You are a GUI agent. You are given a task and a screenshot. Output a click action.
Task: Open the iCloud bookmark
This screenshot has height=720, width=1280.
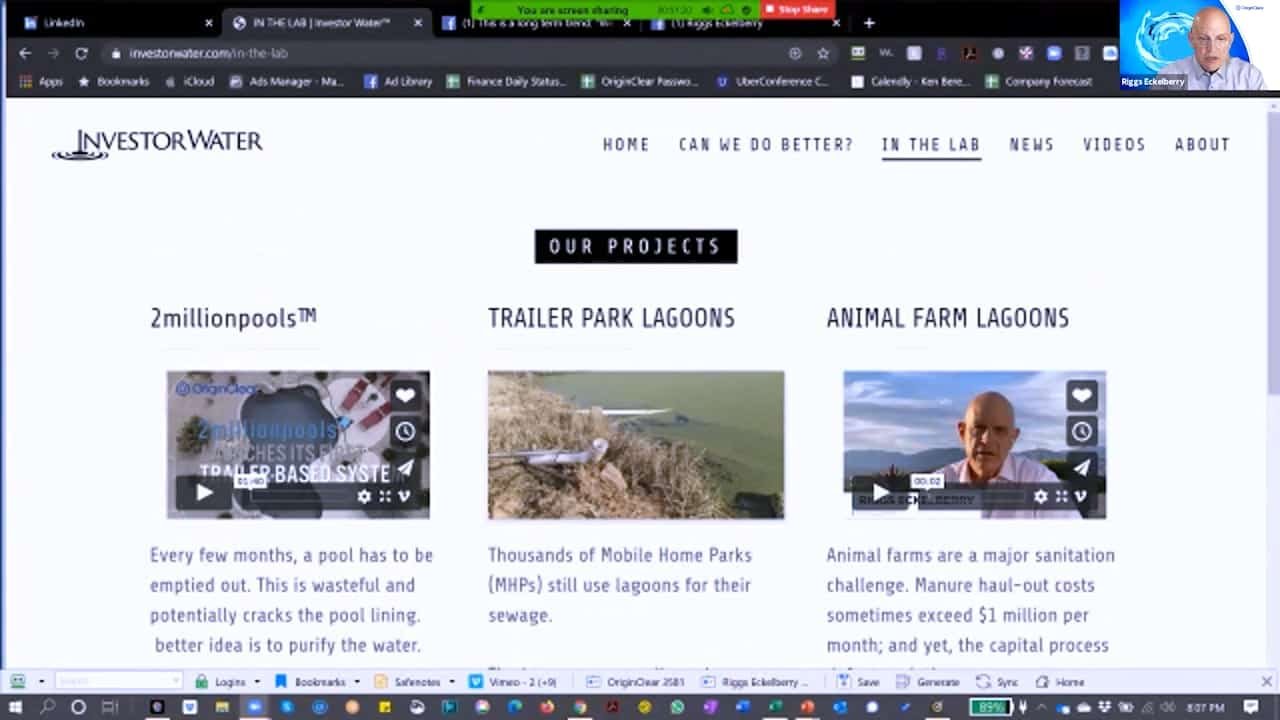pos(190,82)
